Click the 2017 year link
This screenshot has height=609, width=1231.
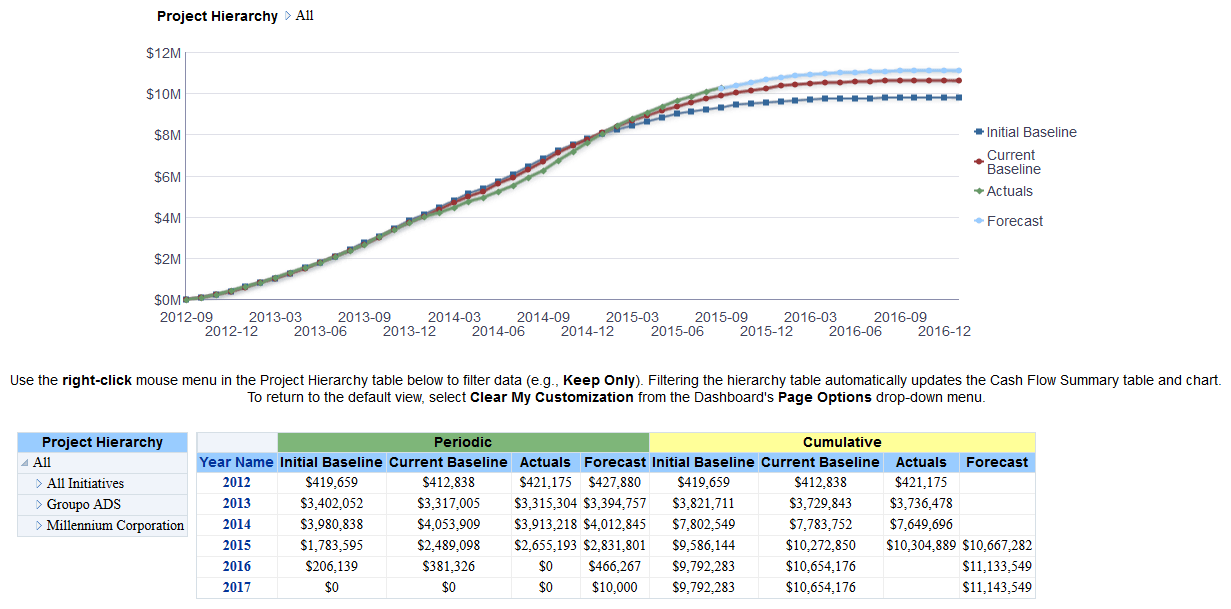pos(237,587)
